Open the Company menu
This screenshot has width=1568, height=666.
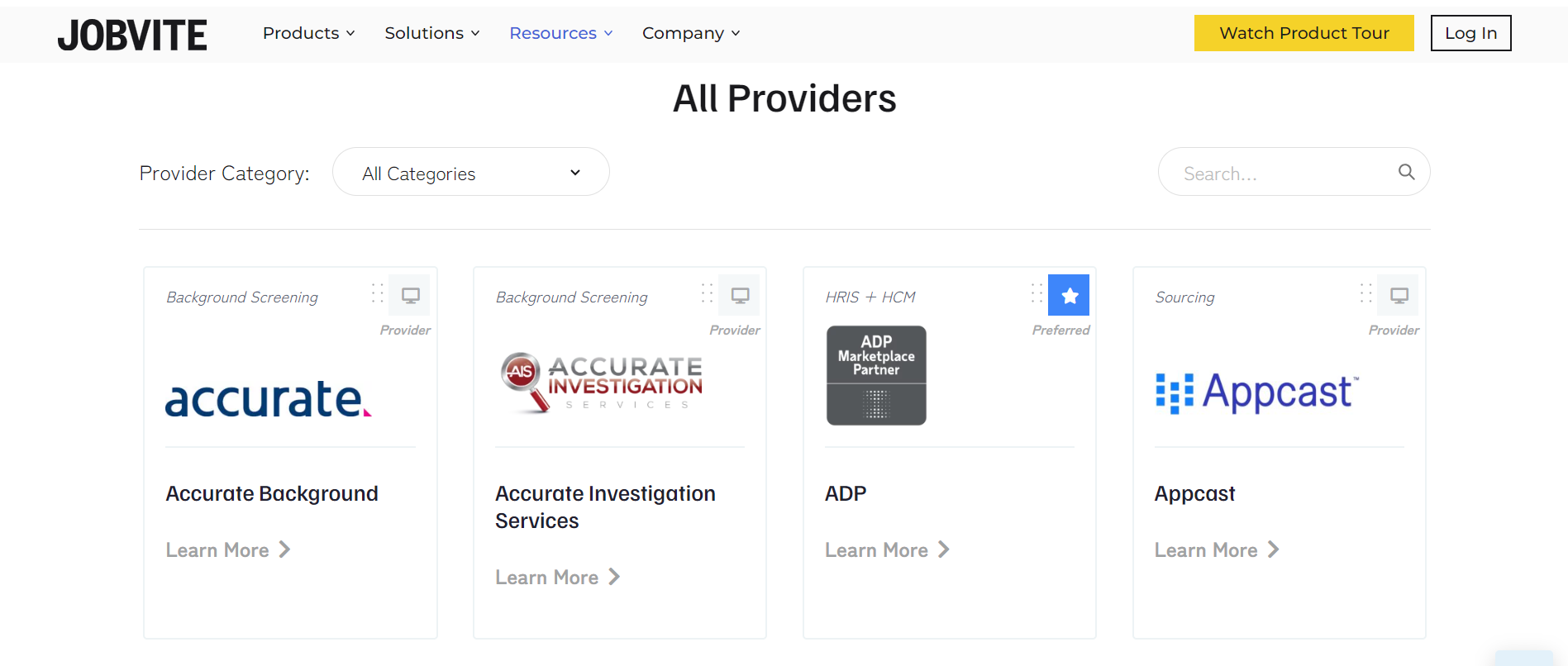[690, 33]
